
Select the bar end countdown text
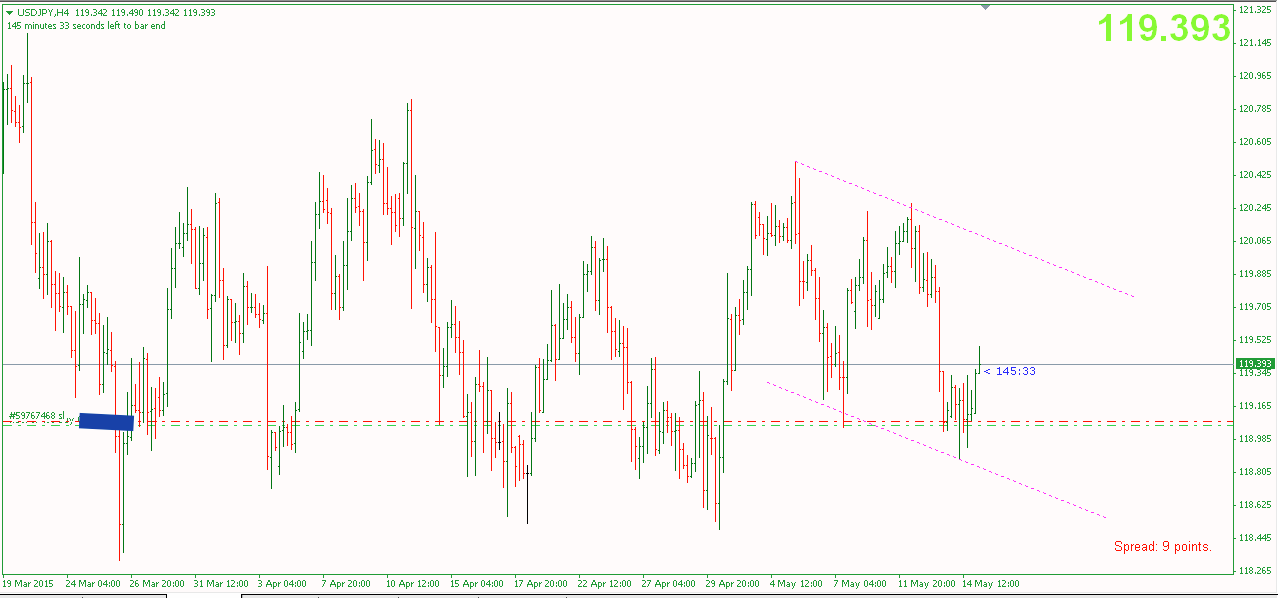[86, 26]
